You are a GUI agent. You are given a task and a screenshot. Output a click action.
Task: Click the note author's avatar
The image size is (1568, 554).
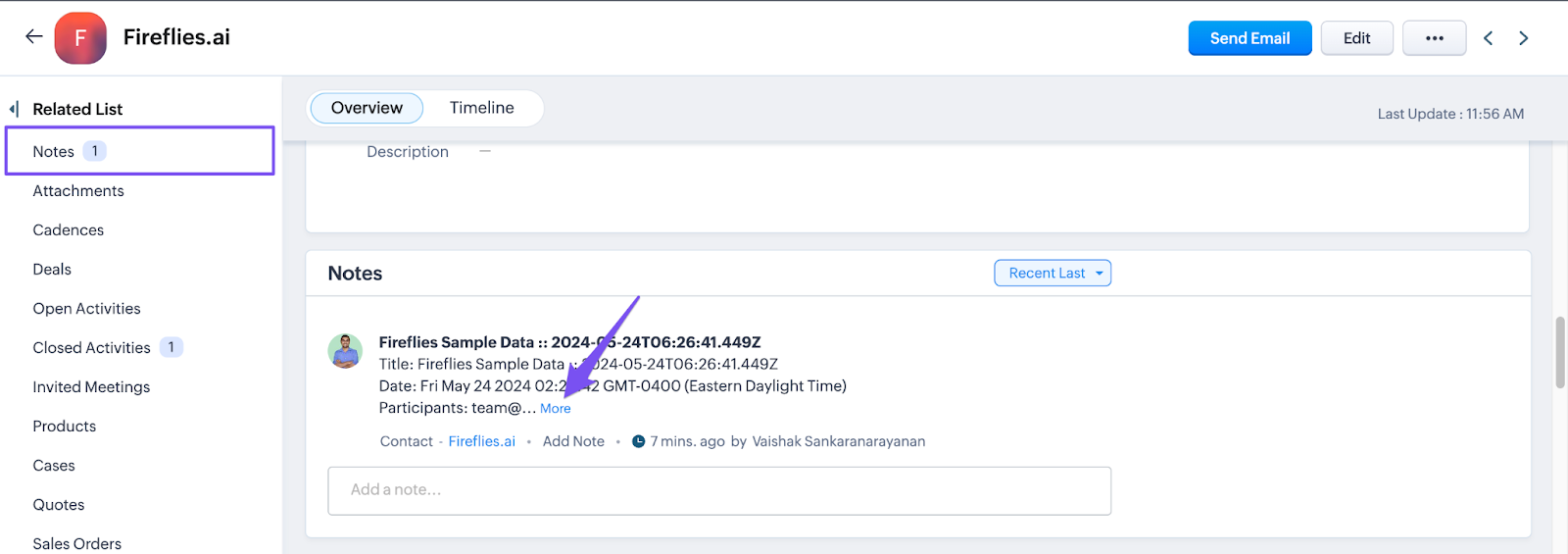click(x=345, y=351)
